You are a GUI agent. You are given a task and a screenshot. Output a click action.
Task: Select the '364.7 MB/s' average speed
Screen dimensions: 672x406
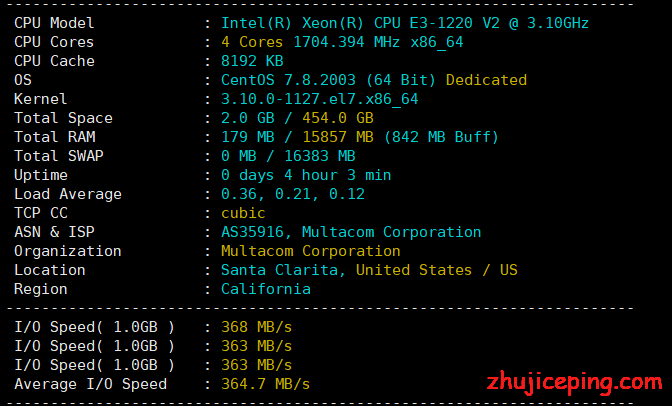265,384
